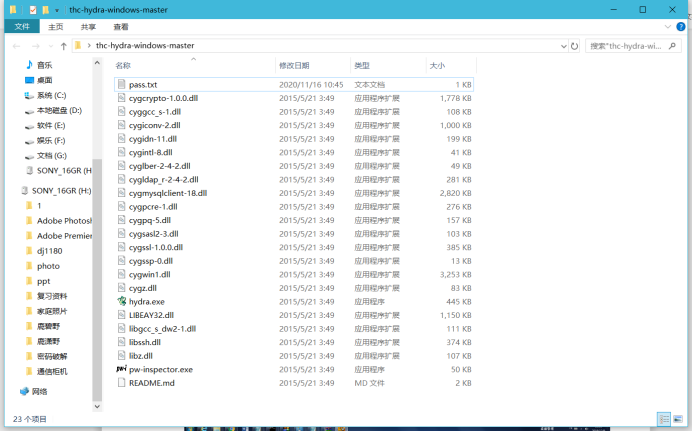Switch to details view layout icon
The width and height of the screenshot is (692, 431).
[664, 419]
